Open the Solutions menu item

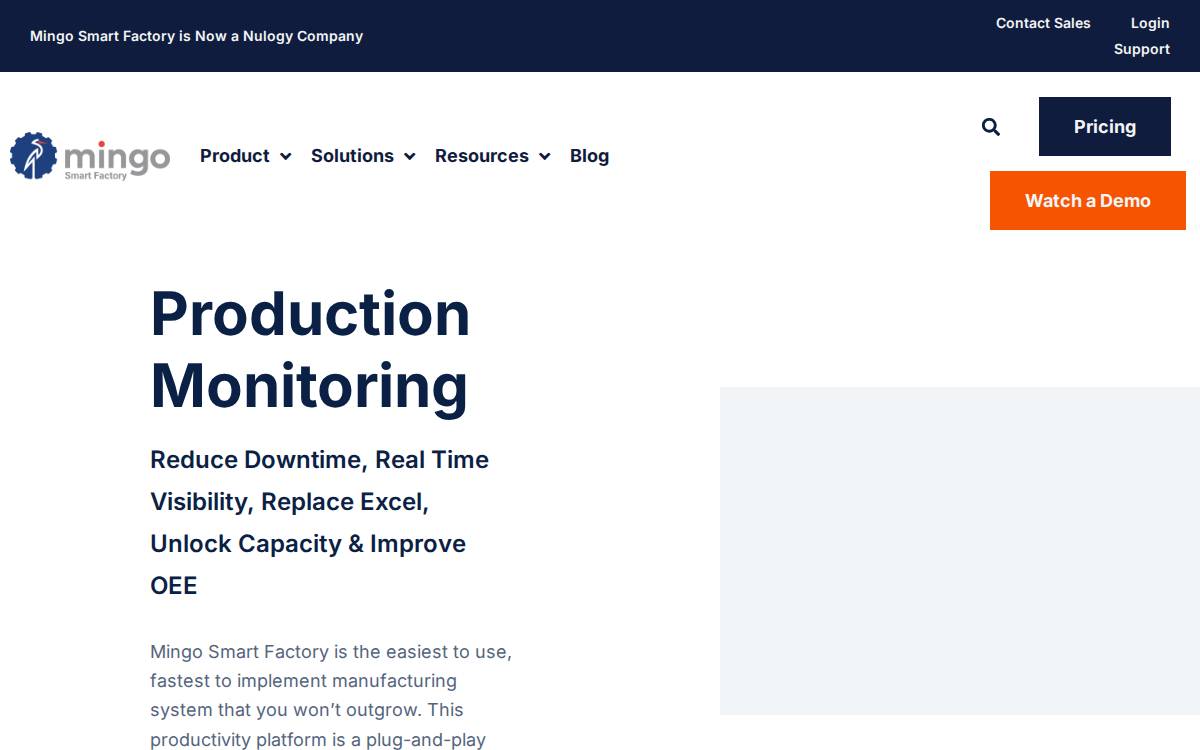[352, 156]
